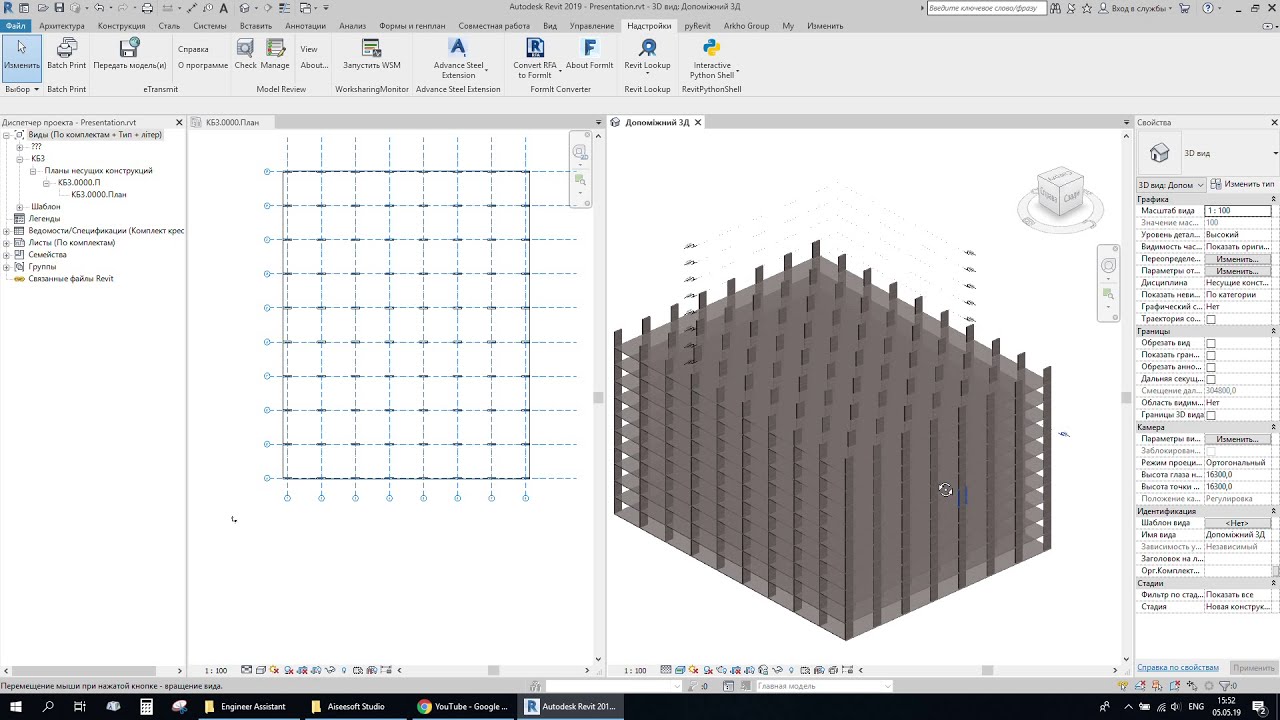Viewport: 1280px width, 720px height.
Task: Open Calculator from taskbar
Action: click(x=146, y=706)
